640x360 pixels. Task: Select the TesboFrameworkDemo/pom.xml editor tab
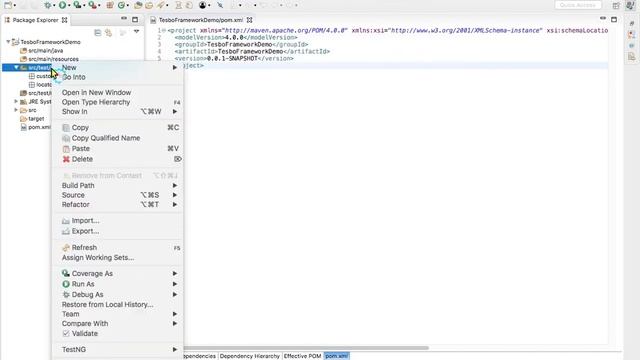coord(200,20)
